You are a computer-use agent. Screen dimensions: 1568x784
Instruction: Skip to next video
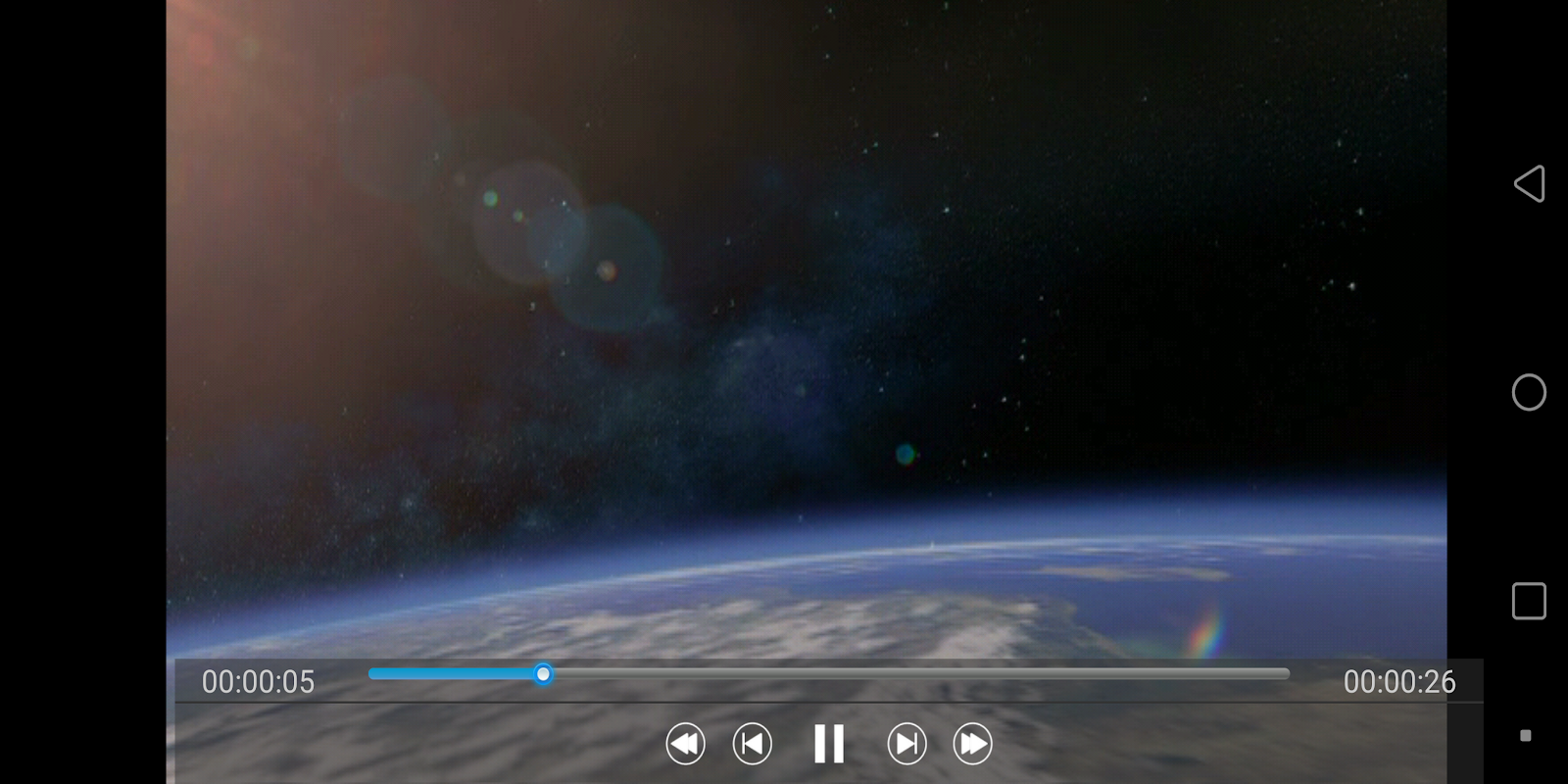click(x=906, y=744)
